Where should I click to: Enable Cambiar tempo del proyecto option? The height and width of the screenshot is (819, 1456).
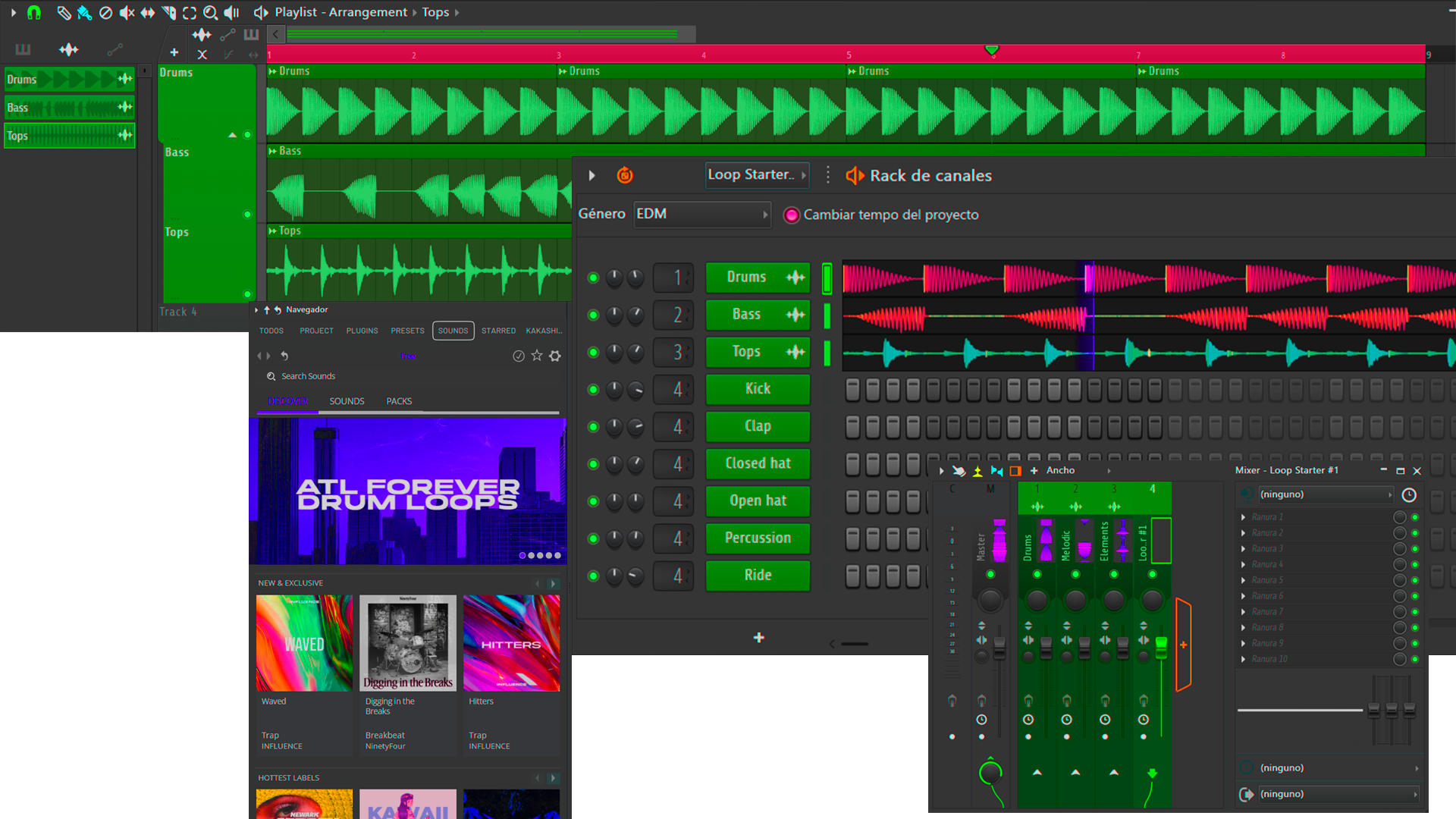791,215
